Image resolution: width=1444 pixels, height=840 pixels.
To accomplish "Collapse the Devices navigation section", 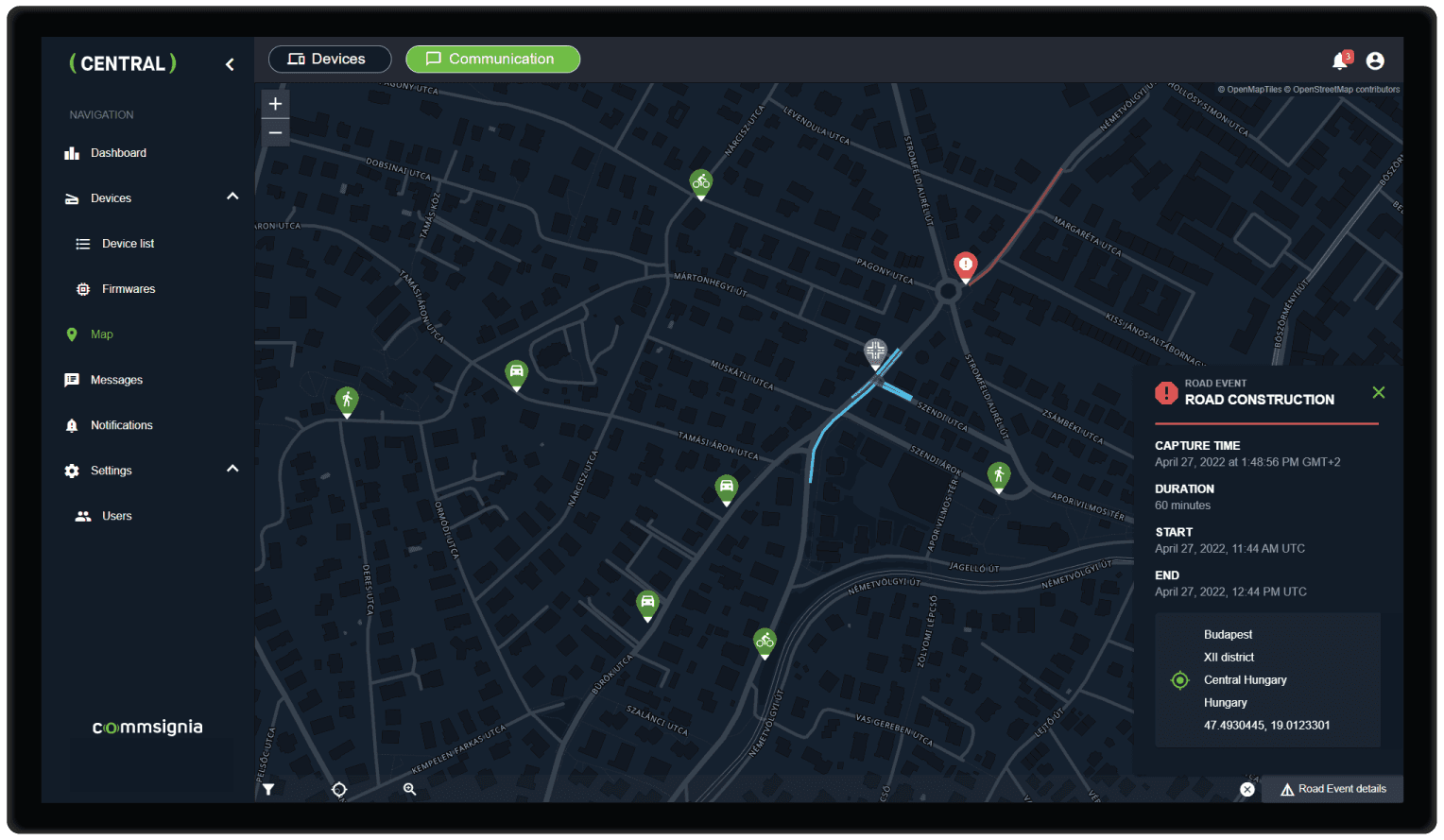I will [x=232, y=197].
